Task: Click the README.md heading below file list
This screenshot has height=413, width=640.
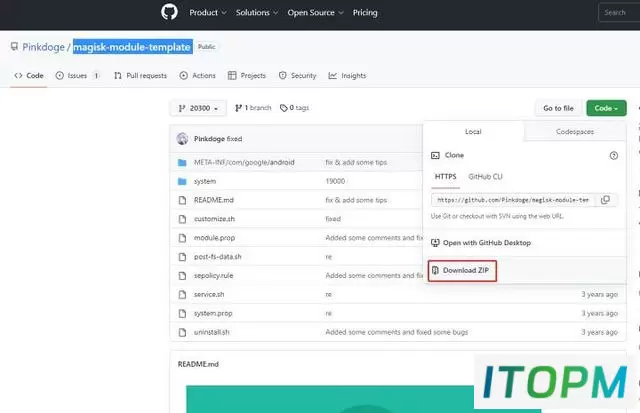Action: (x=198, y=364)
